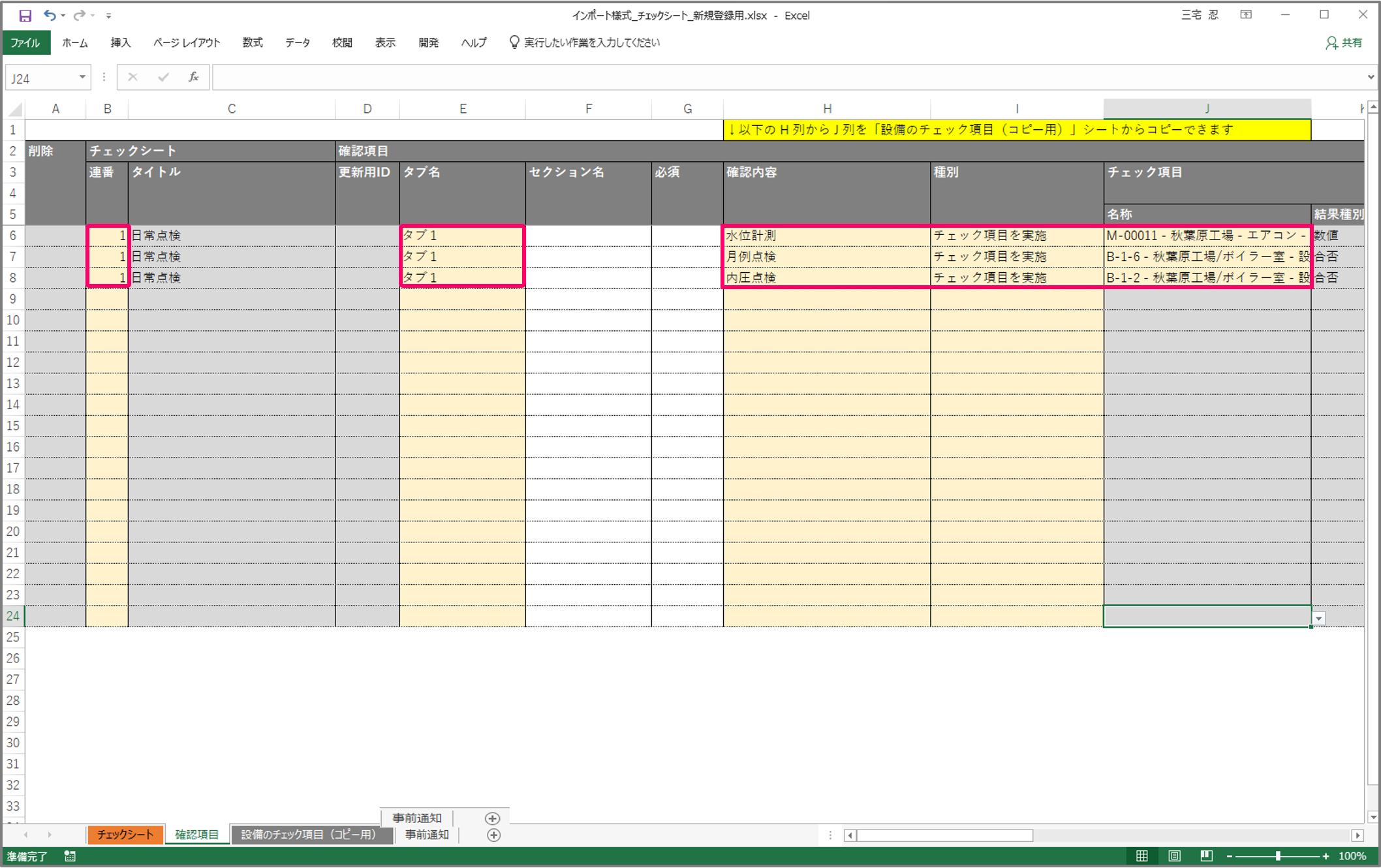Click the Undo arrow icon
Image resolution: width=1381 pixels, height=868 pixels.
pyautogui.click(x=49, y=15)
